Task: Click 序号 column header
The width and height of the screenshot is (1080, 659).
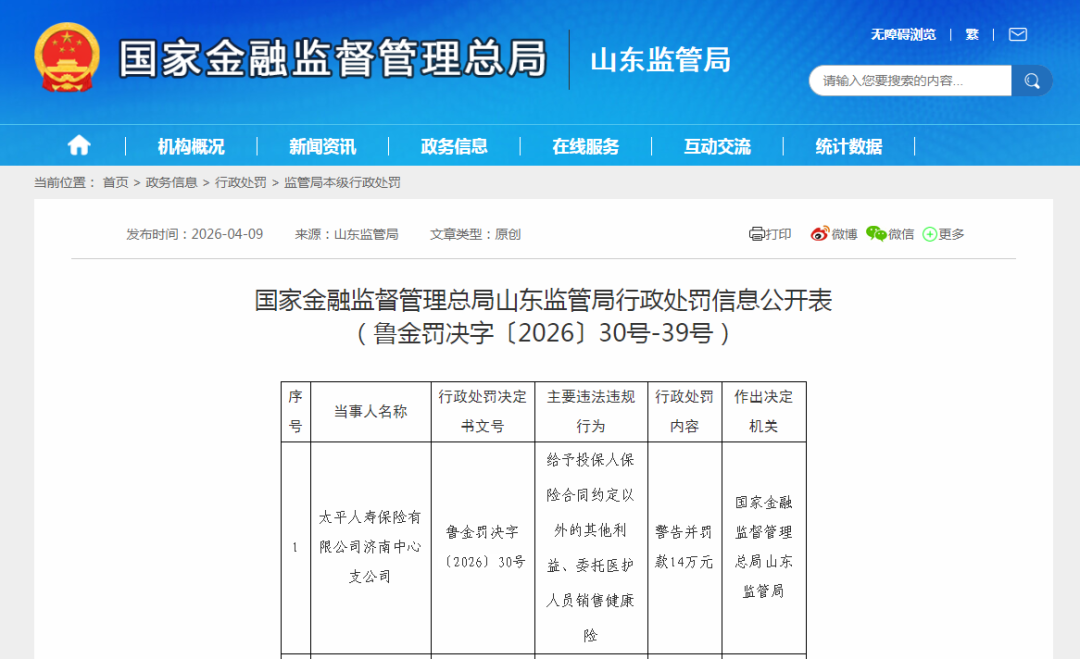Action: tap(295, 411)
